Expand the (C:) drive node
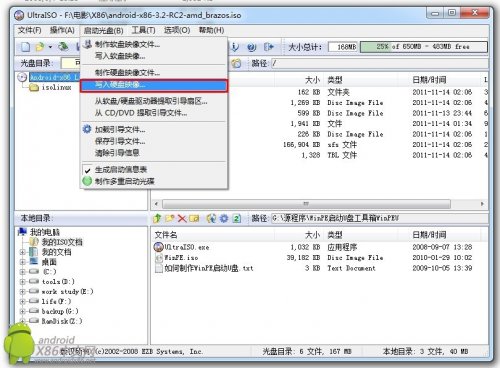Screen dimensions: 500x368 coord(22,272)
